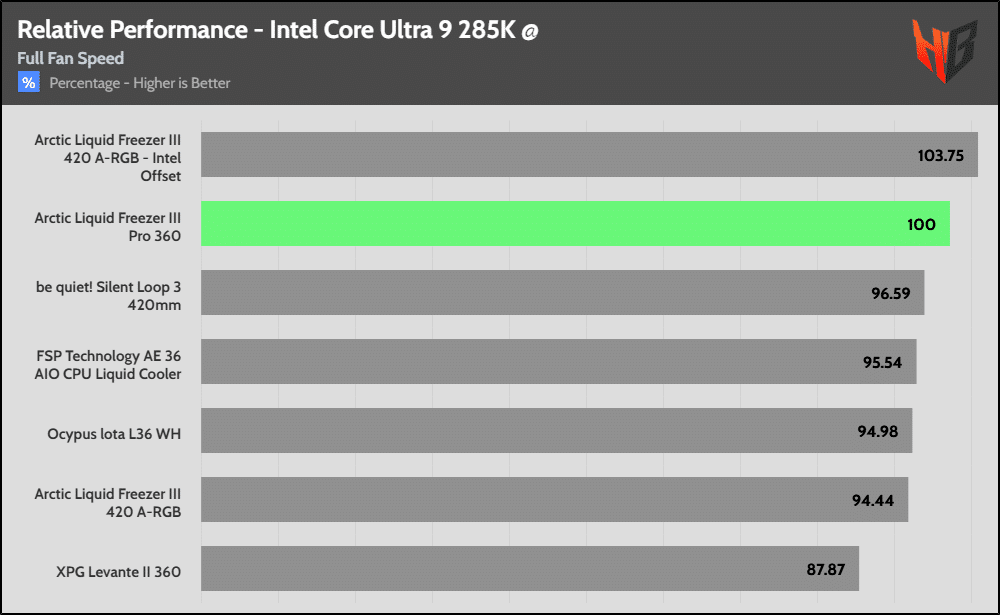Click the 'be quiet! Silent Loop 3 420mm' label
This screenshot has height=615, width=1000.
tap(108, 292)
